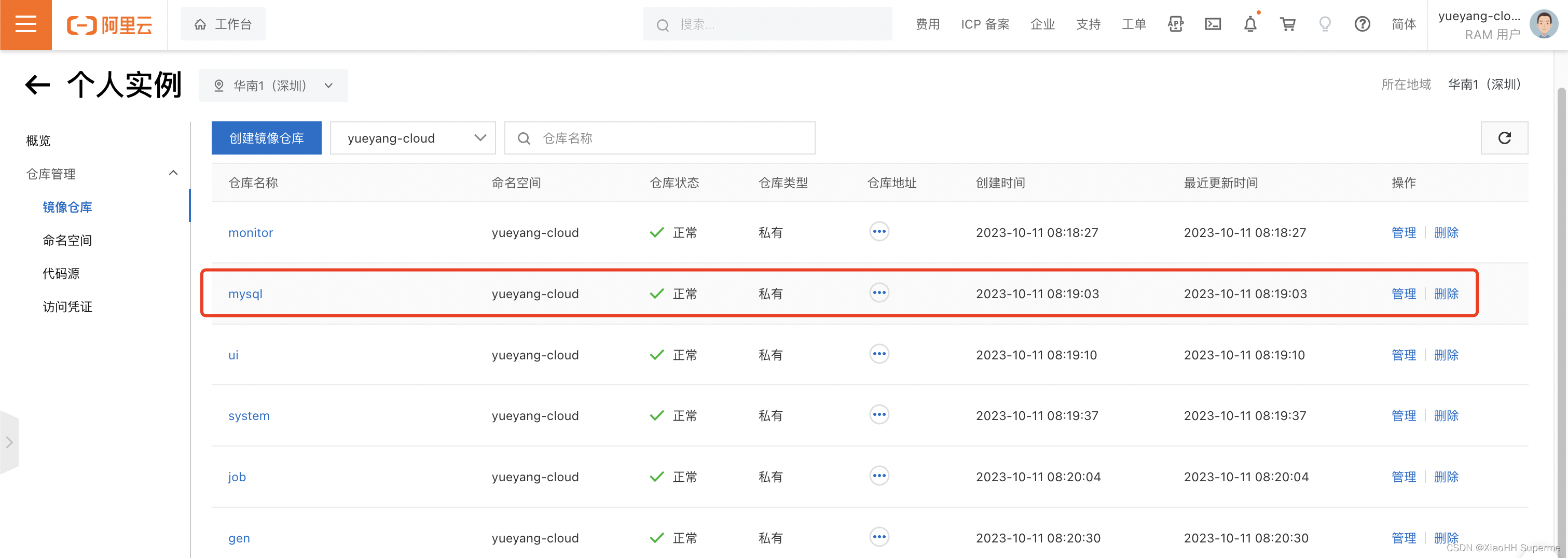The image size is (1568, 558).
Task: Click the 最近更新时间 column header
Action: pyautogui.click(x=1220, y=183)
